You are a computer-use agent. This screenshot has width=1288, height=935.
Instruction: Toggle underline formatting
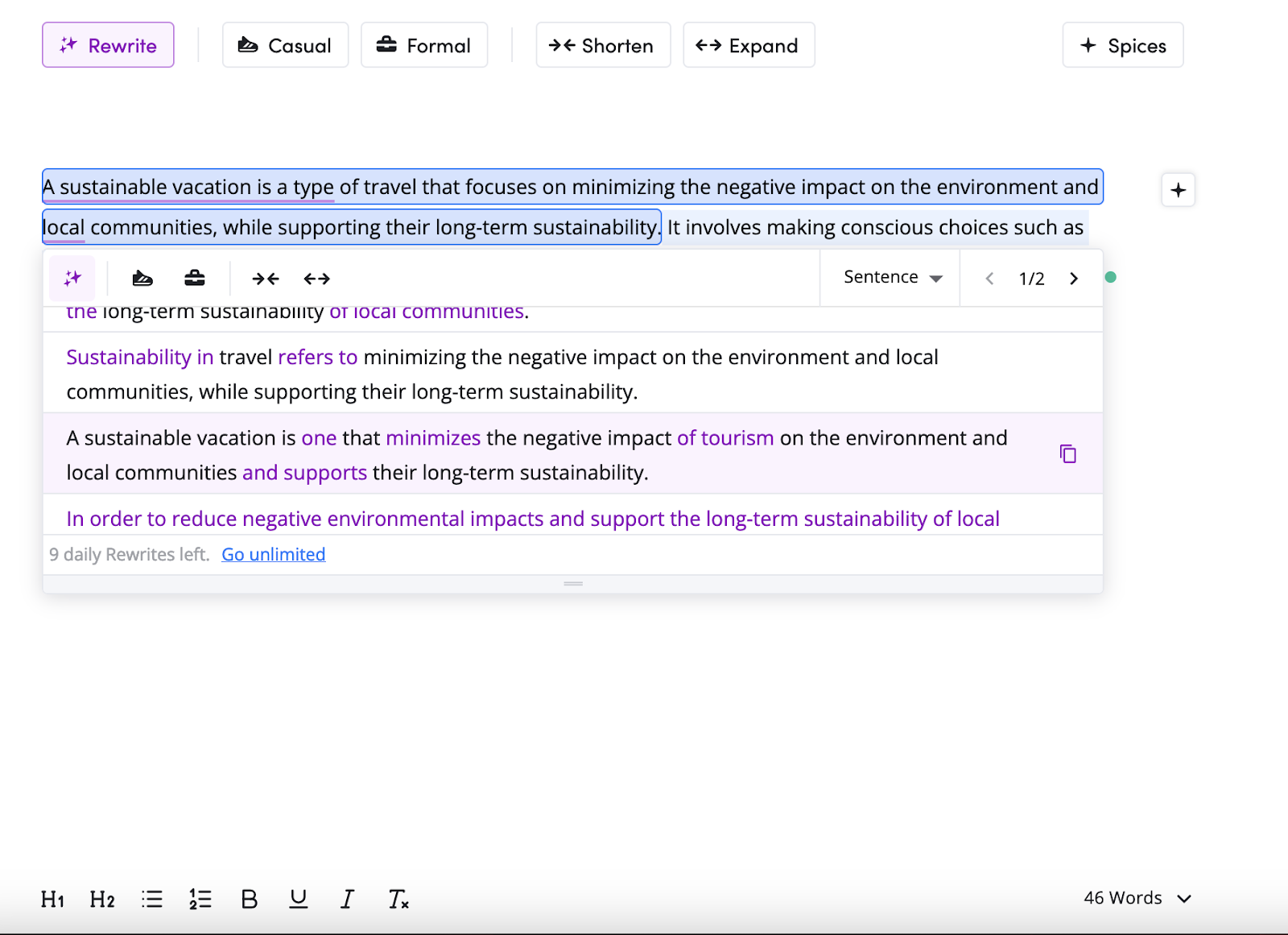pos(299,899)
